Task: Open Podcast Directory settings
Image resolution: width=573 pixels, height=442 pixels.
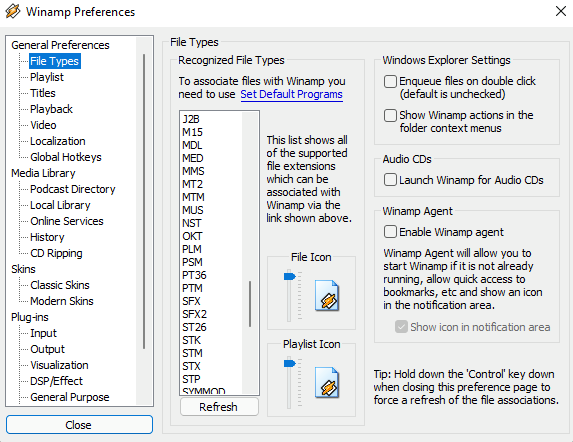Action: (x=73, y=189)
